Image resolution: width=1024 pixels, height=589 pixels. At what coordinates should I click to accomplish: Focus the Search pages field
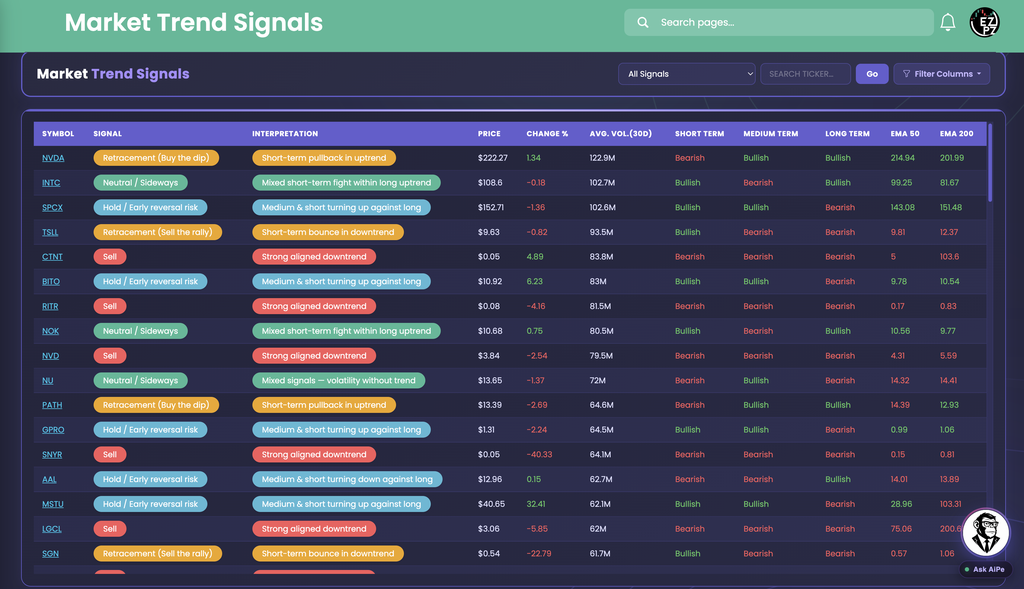(x=778, y=22)
